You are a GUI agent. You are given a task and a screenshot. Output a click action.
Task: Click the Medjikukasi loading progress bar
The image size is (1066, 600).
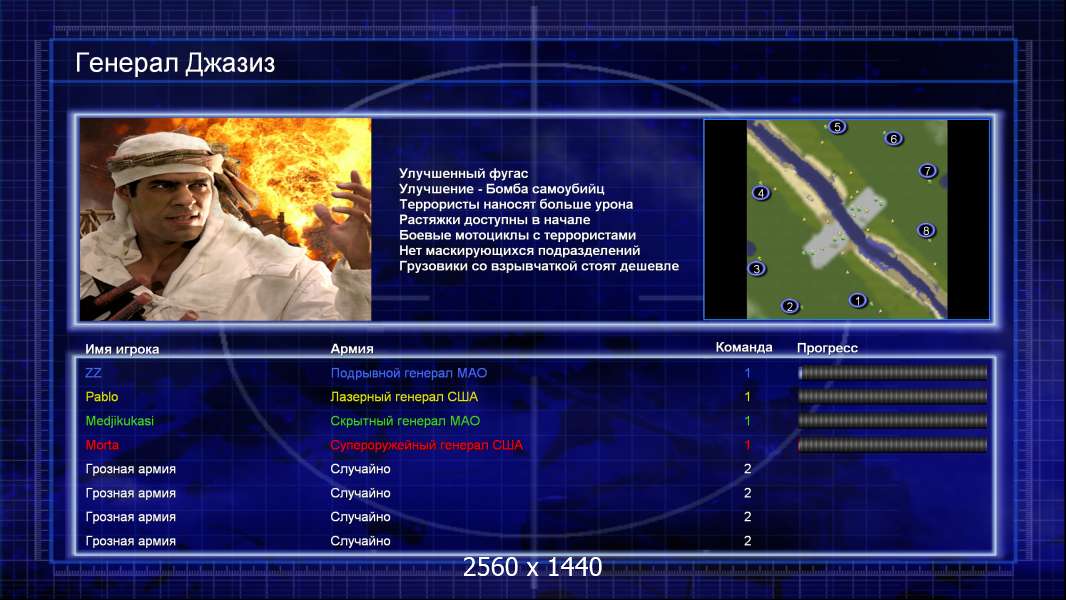[x=893, y=421]
